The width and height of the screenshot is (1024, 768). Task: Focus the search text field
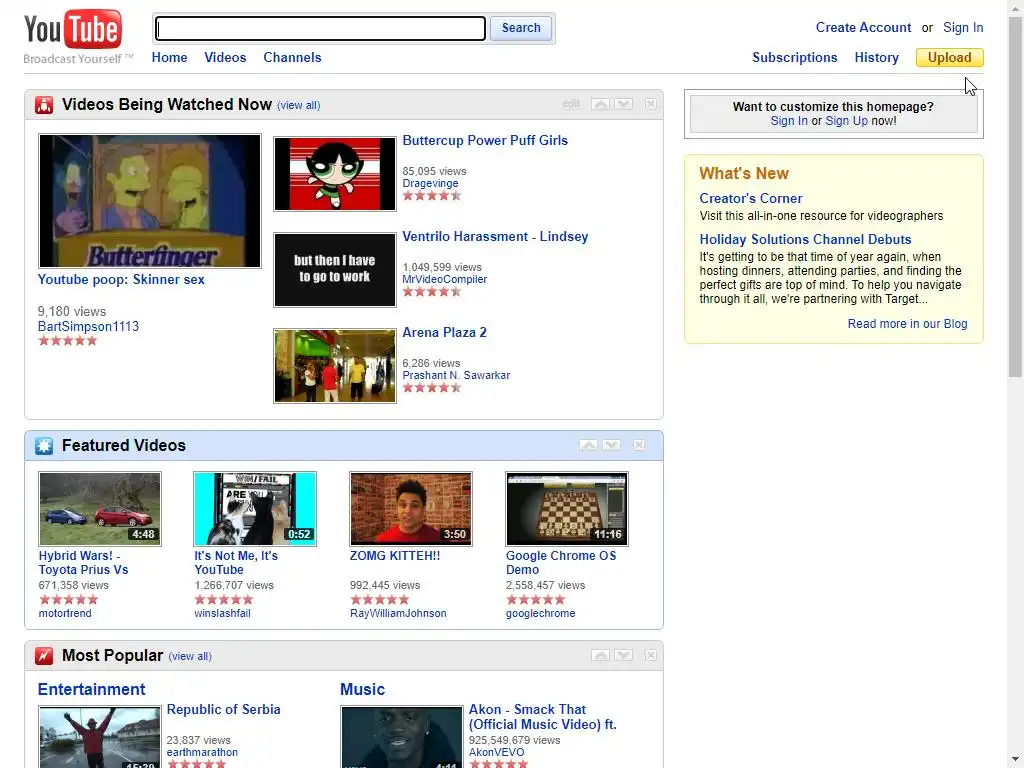320,28
